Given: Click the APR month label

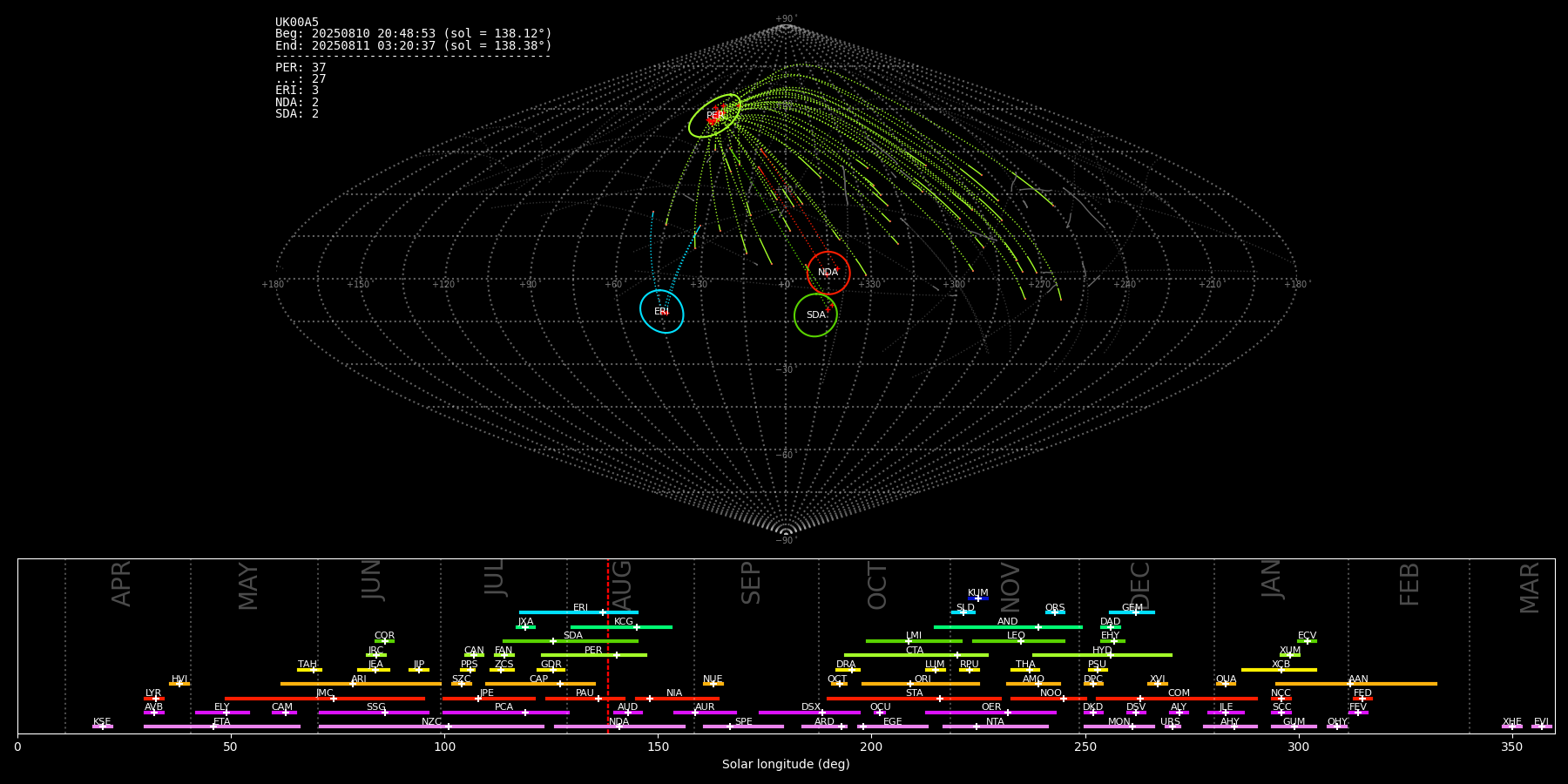Looking at the screenshot, I should pos(122,584).
